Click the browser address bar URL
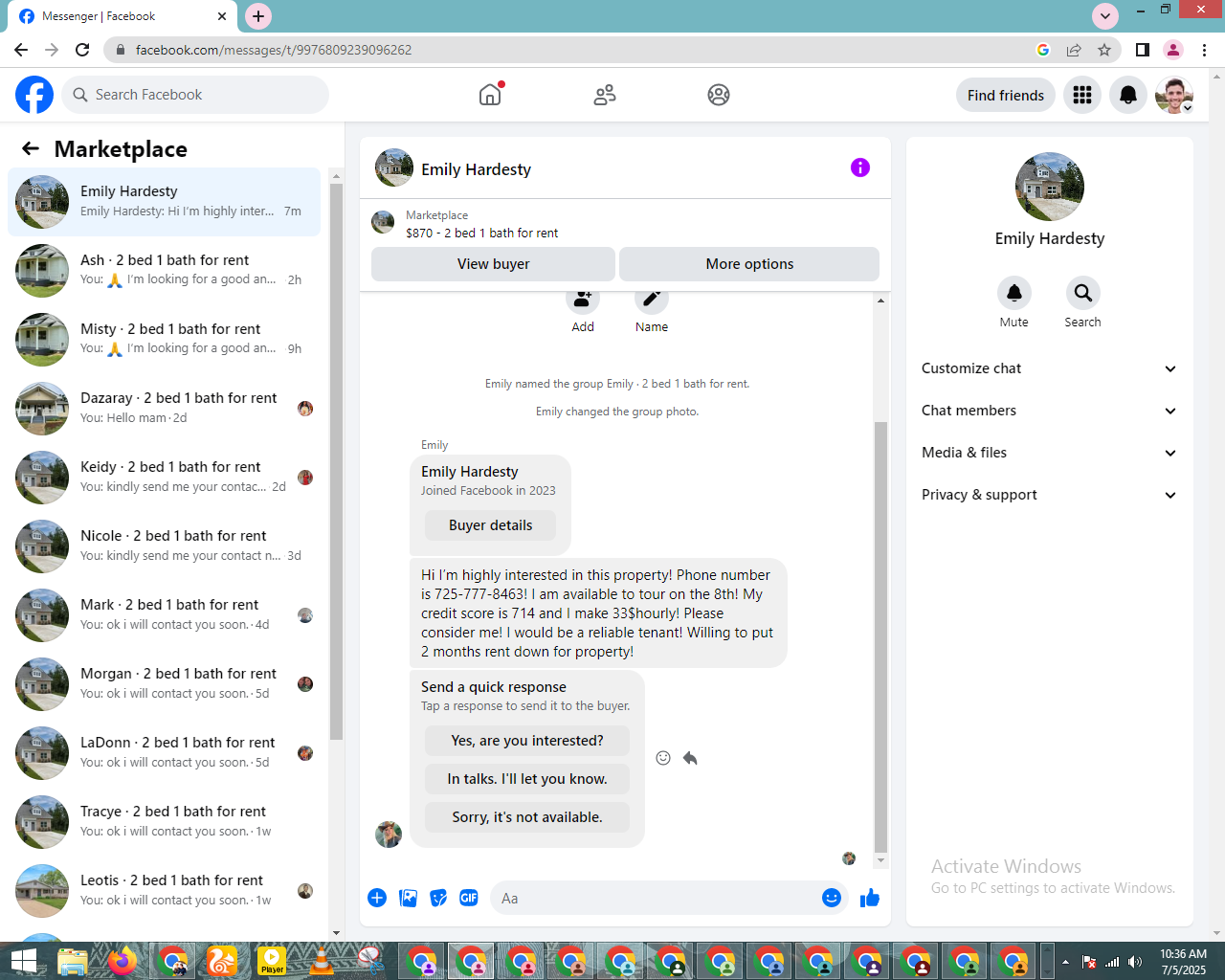The image size is (1225, 980). (x=274, y=50)
